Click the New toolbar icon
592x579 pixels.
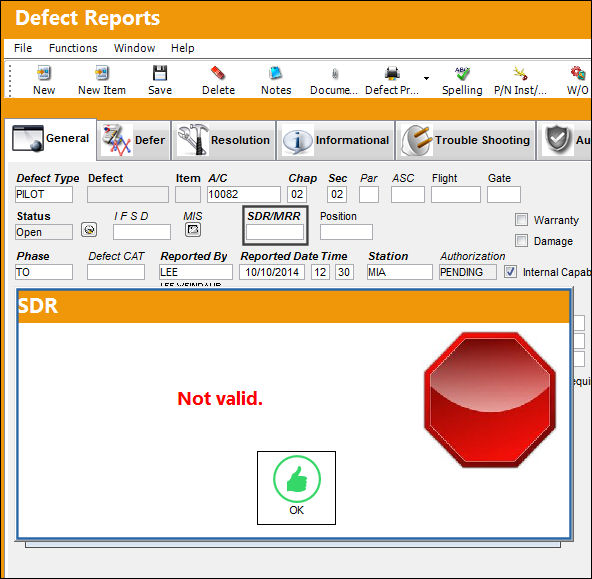[x=44, y=73]
